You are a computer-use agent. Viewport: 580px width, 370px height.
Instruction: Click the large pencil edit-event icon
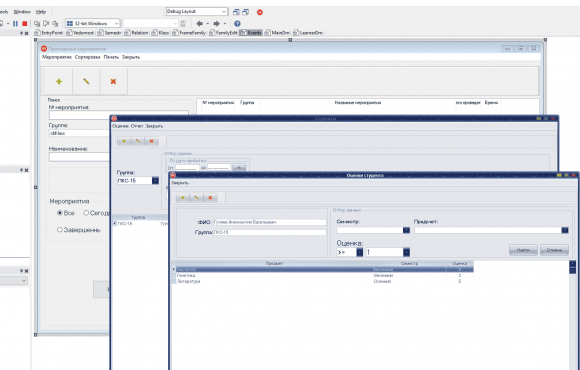point(86,81)
